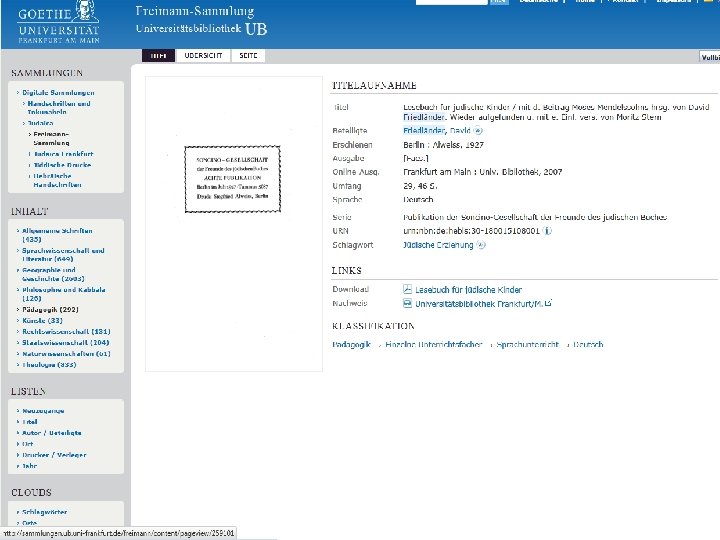This screenshot has height=540, width=720.
Task: Open info icon beside Friedländer, David
Action: point(478,131)
